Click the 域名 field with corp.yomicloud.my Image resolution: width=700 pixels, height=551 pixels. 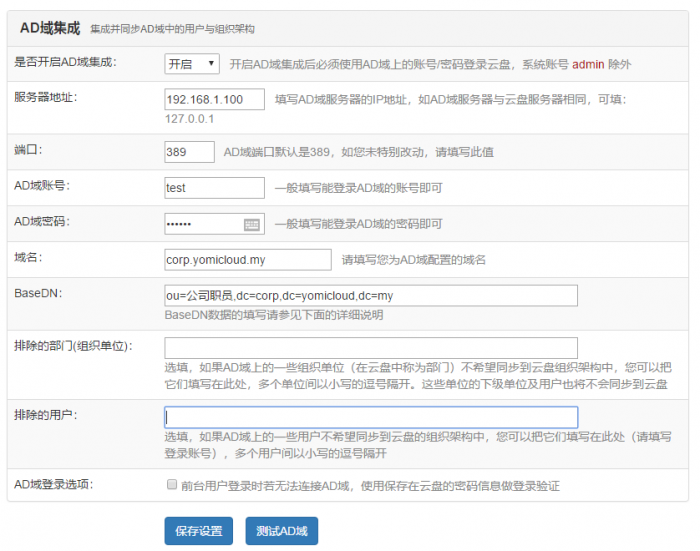point(248,259)
